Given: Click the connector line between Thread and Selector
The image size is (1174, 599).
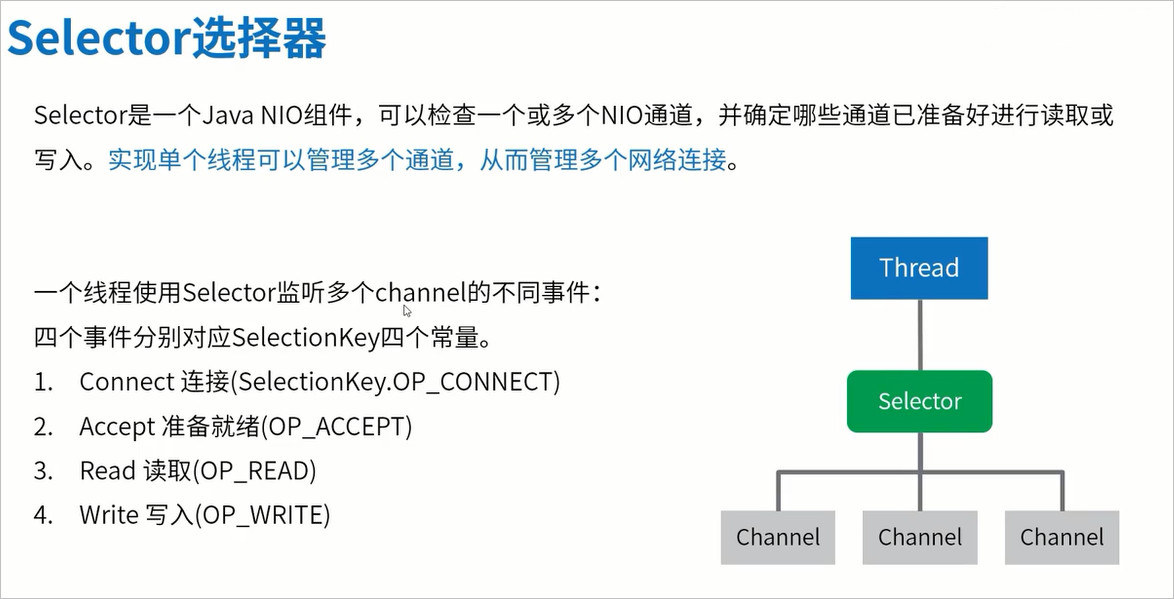Looking at the screenshot, I should pos(919,335).
